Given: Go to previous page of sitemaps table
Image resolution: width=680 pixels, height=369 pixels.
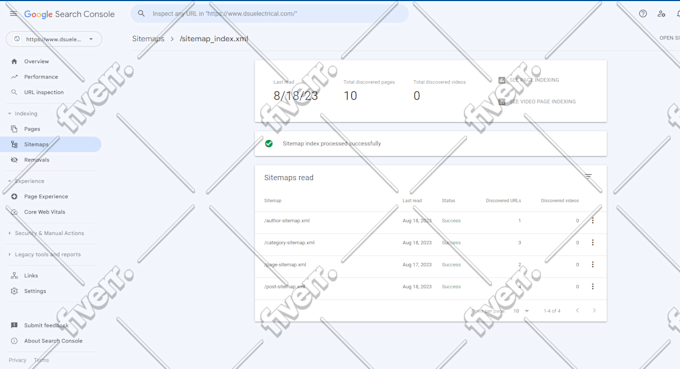Looking at the screenshot, I should [x=577, y=310].
